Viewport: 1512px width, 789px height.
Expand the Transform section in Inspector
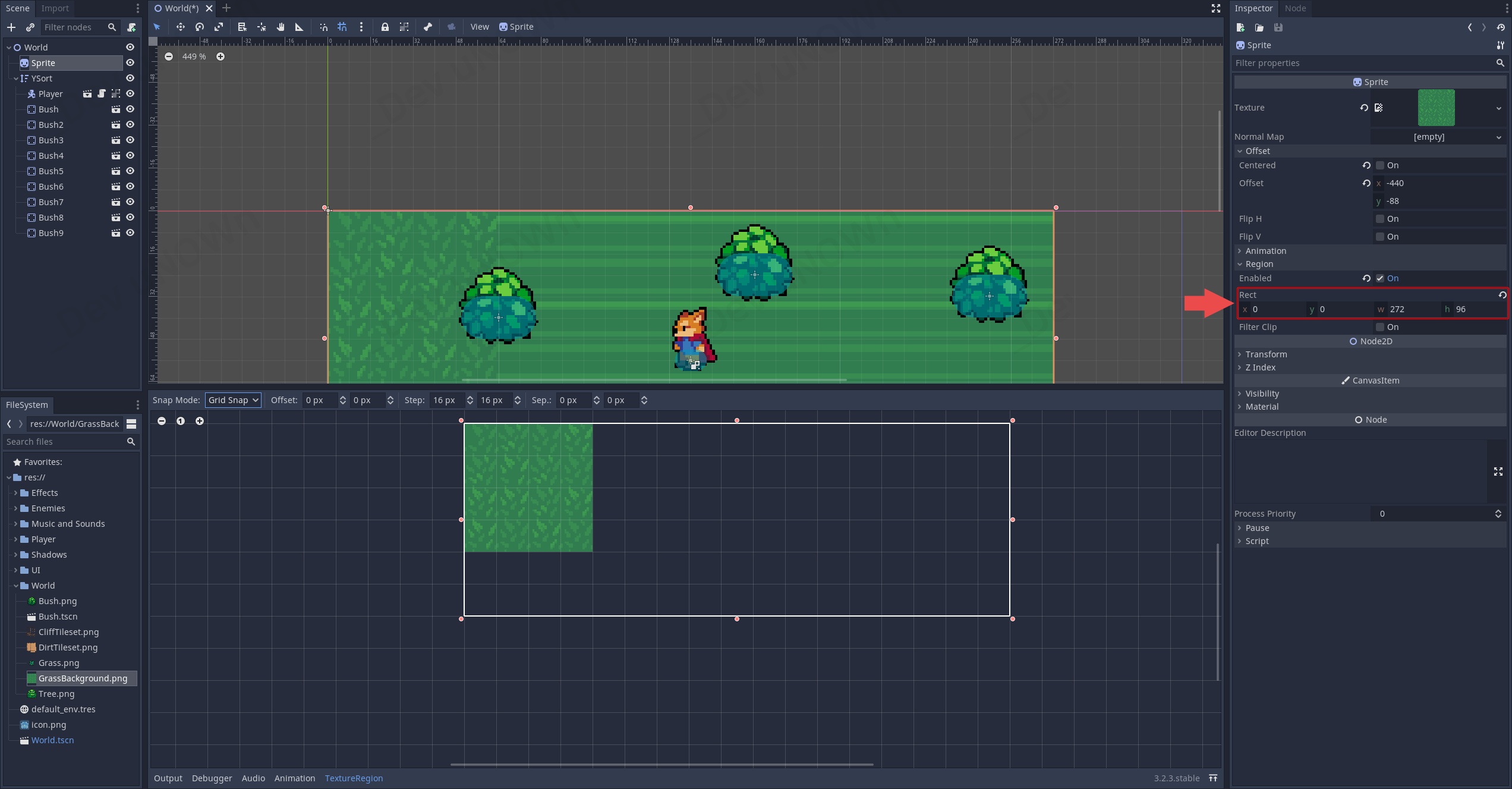pos(1266,354)
